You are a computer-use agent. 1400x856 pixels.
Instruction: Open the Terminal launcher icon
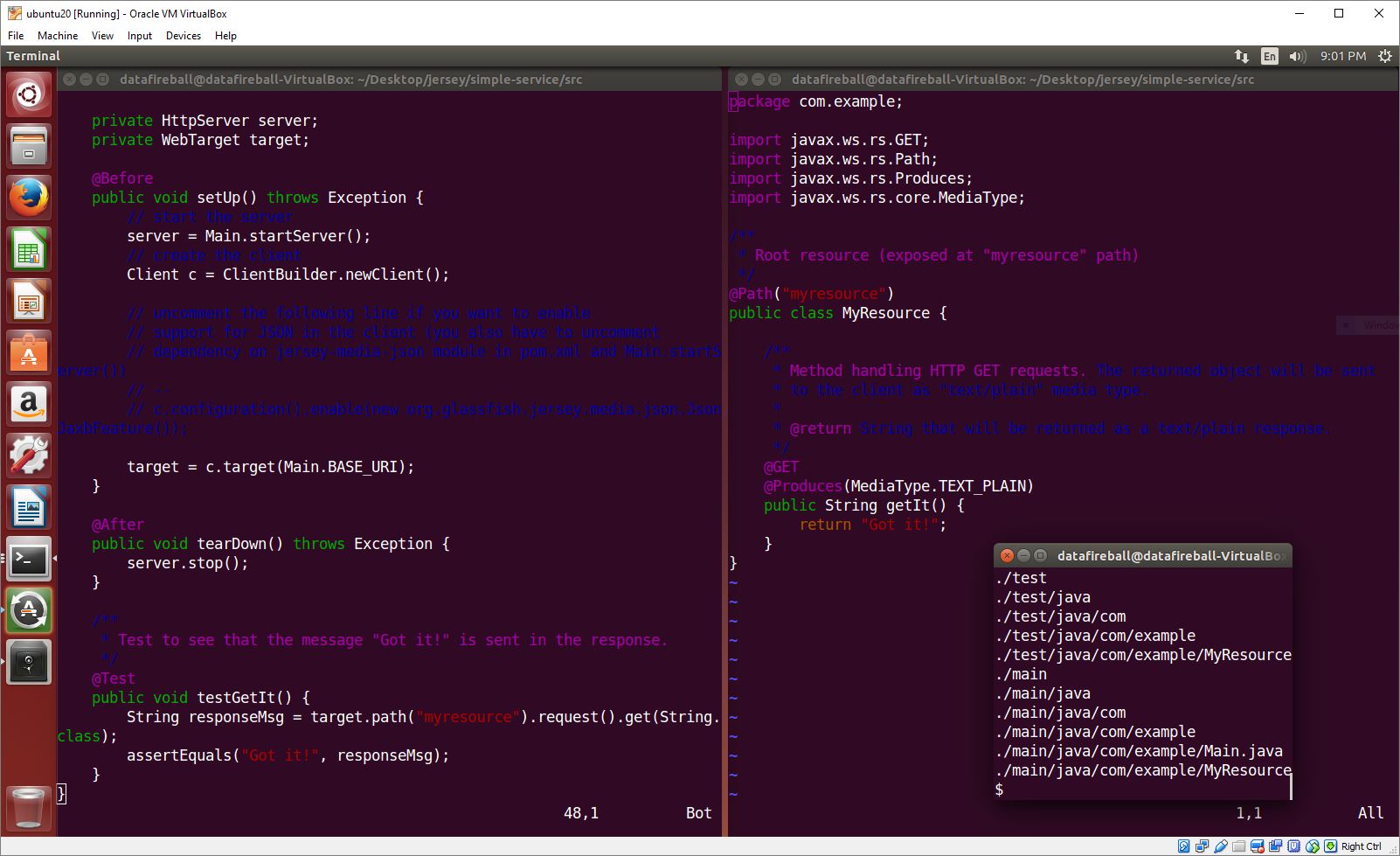[29, 560]
